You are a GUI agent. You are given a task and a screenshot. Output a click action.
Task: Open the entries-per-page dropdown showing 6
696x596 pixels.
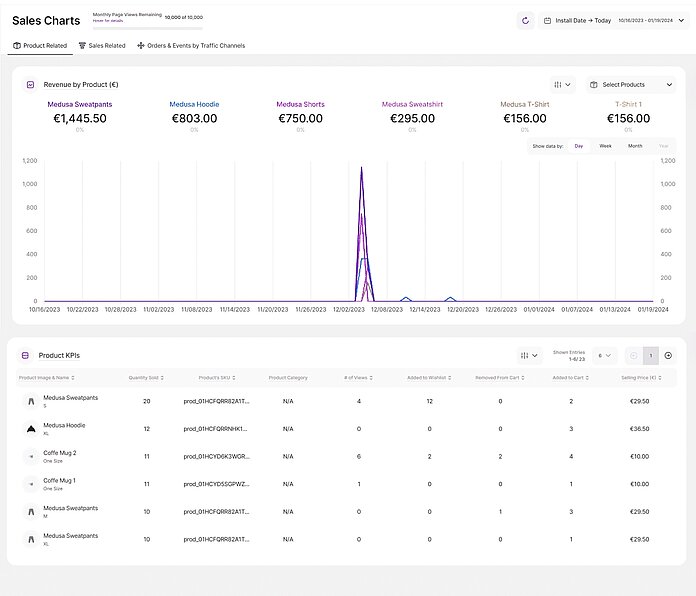(605, 355)
